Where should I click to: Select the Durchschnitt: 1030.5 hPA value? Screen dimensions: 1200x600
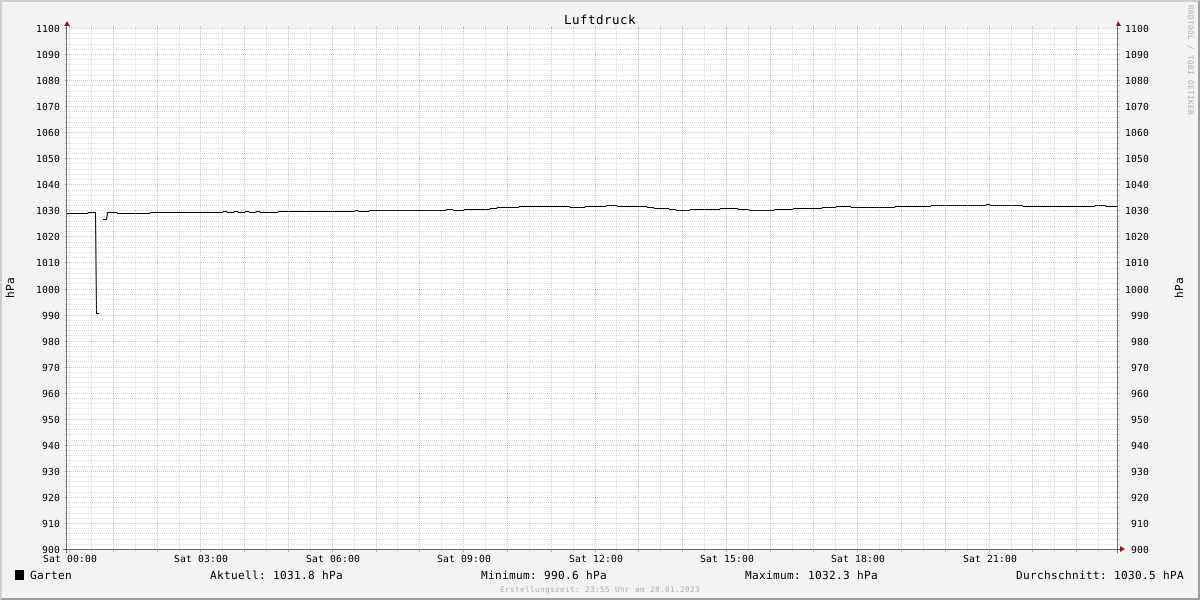point(1099,575)
